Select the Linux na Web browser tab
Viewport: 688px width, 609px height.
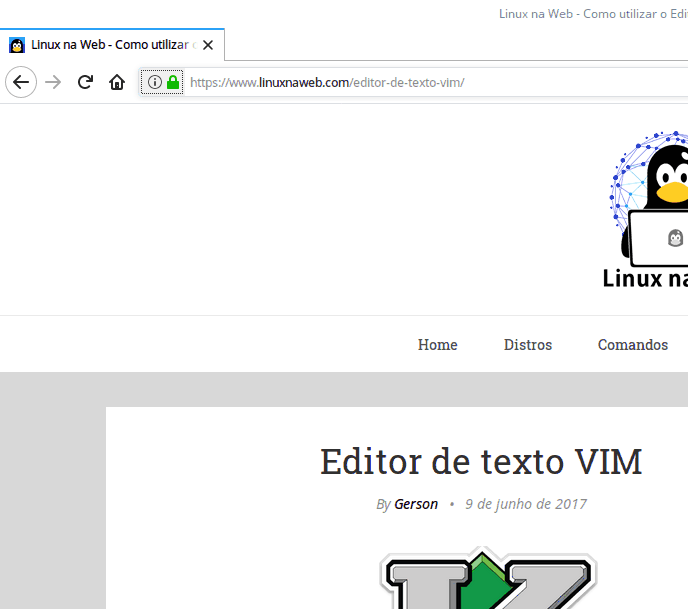click(112, 45)
